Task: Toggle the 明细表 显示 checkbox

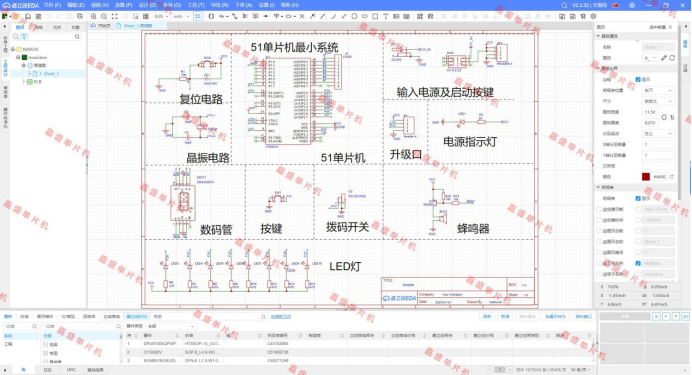Action: tap(638, 199)
